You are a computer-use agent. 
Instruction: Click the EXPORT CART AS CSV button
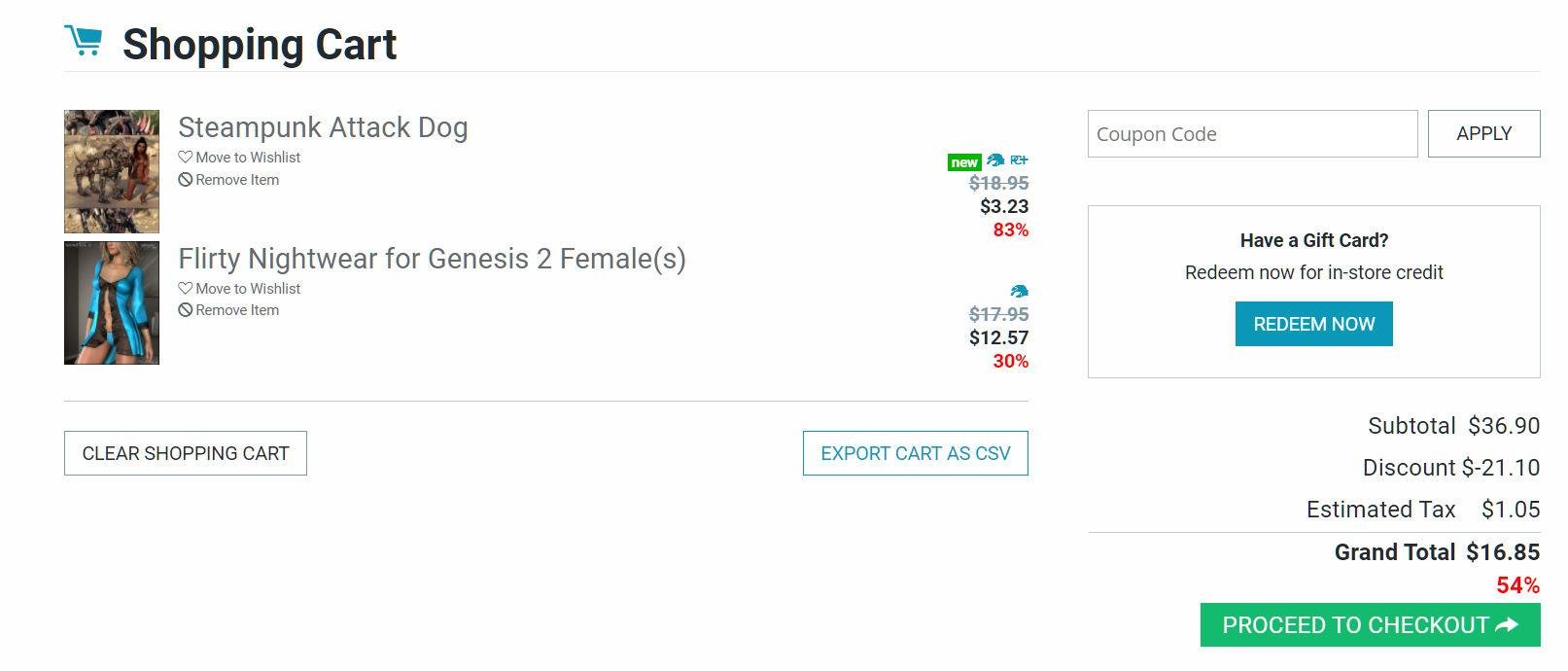pos(915,453)
